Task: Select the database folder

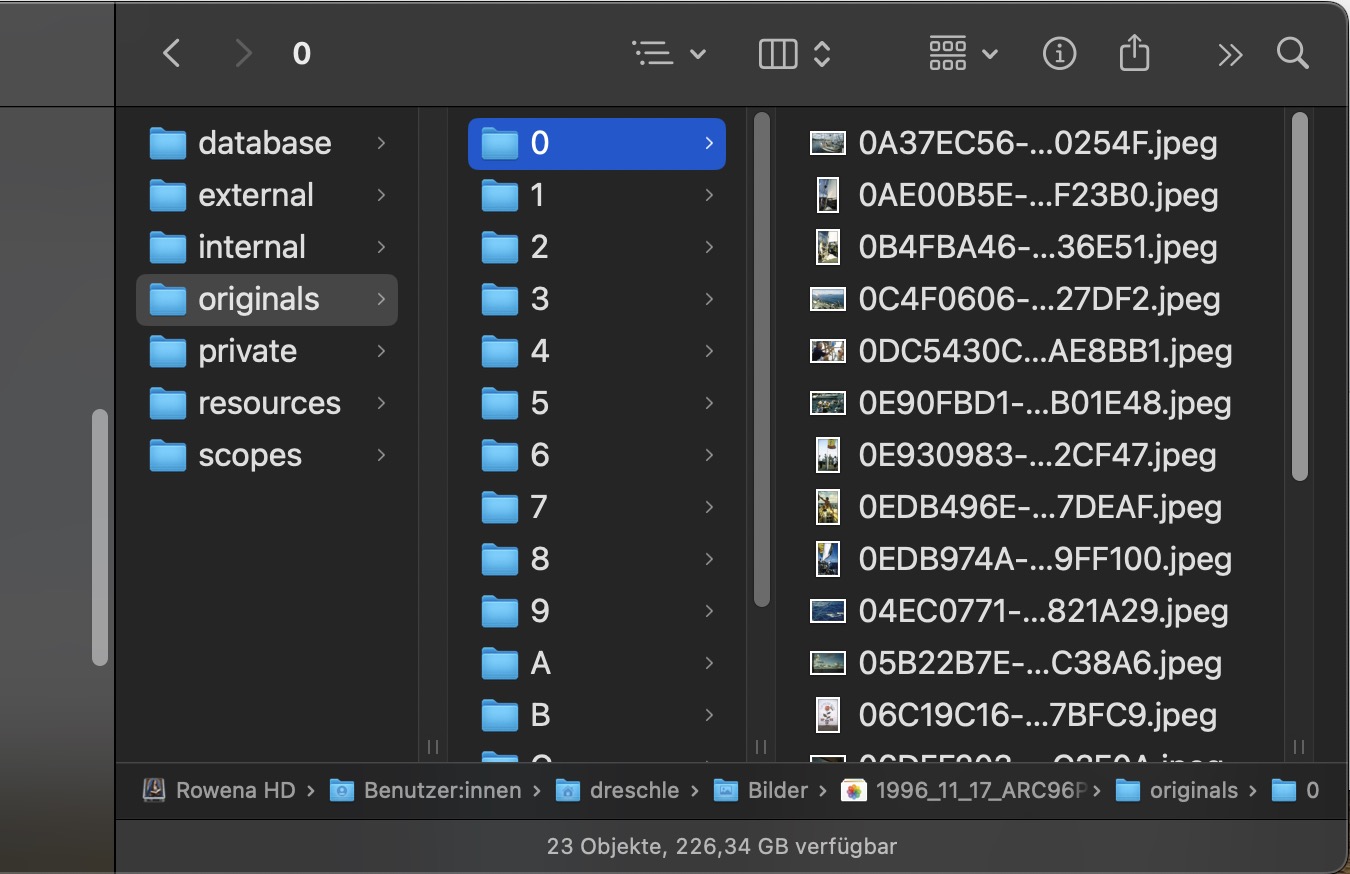Action: (264, 143)
